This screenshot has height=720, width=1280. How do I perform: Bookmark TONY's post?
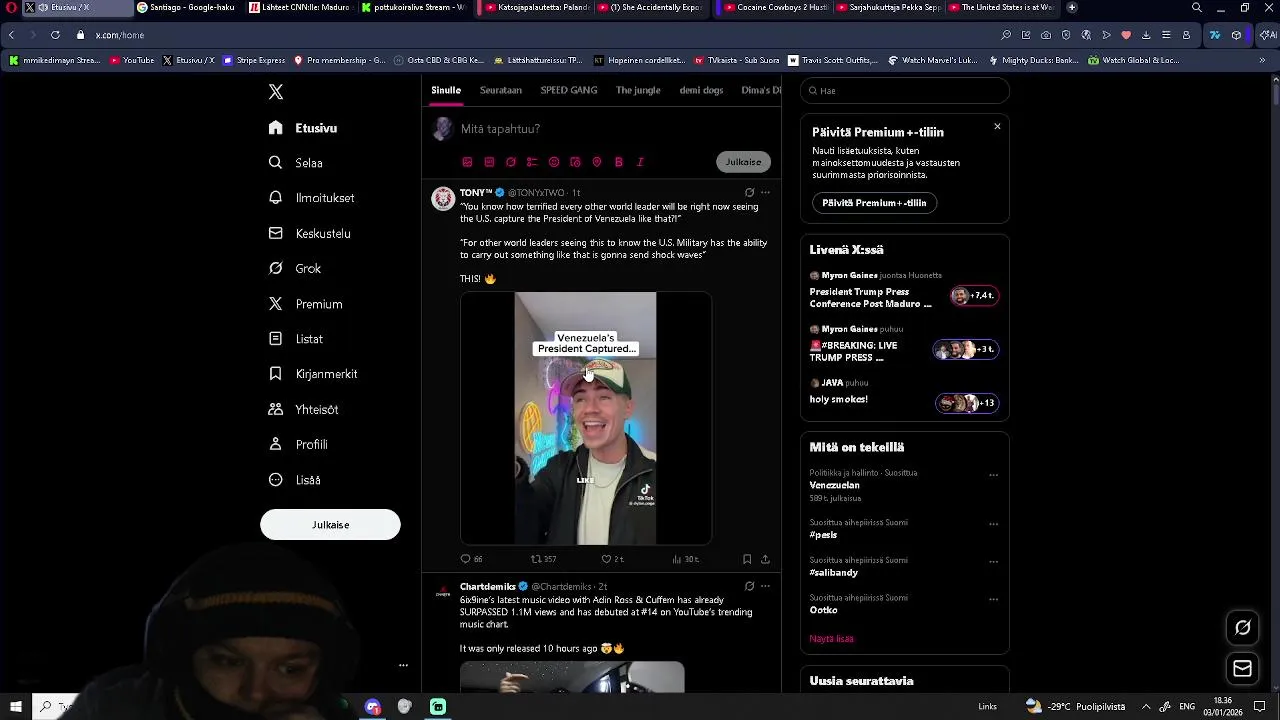click(x=747, y=559)
